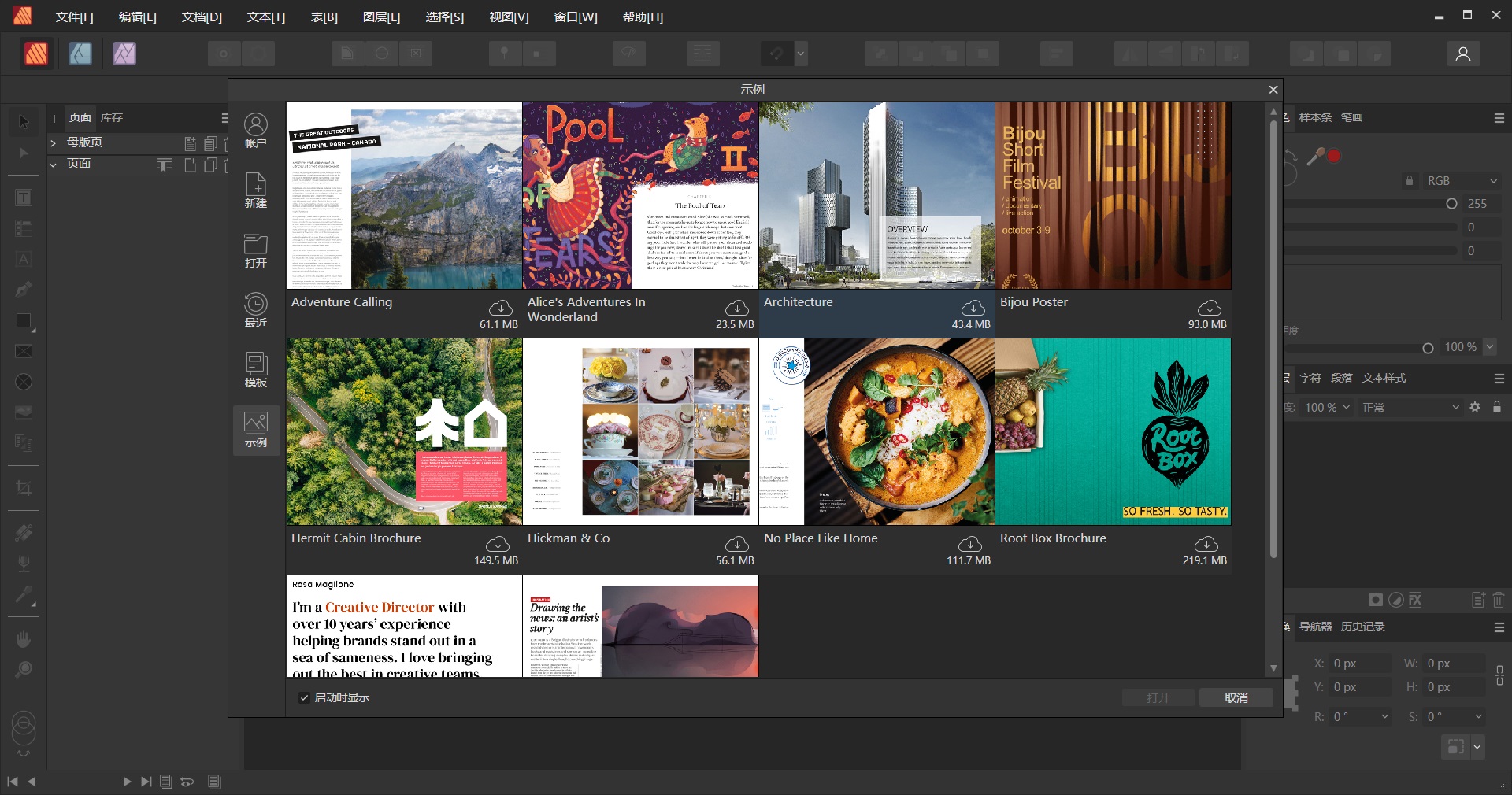
Task: Open the 文件[F] menu
Action: [75, 17]
